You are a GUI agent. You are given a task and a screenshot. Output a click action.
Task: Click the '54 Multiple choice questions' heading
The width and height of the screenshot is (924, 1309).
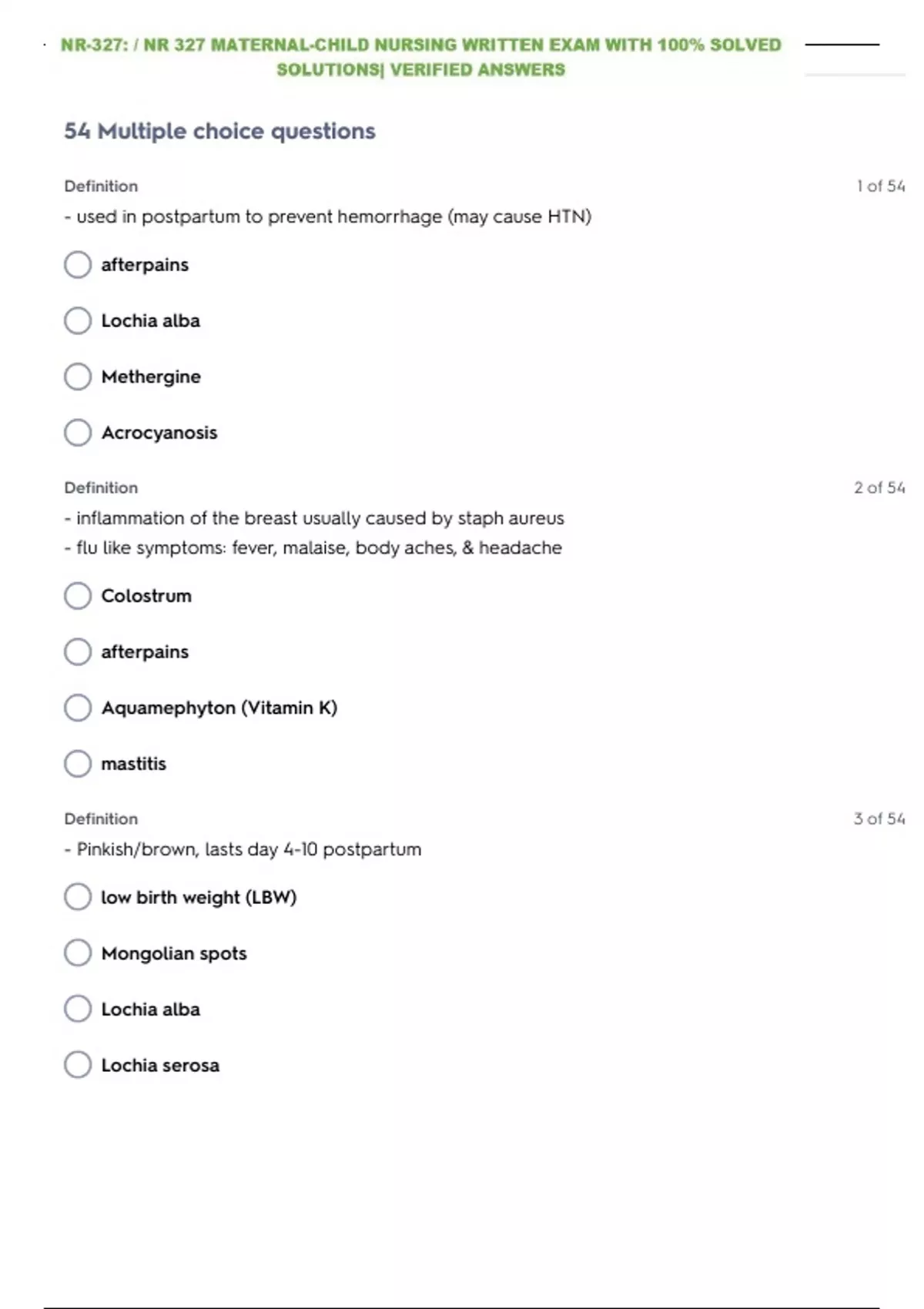[x=219, y=131]
